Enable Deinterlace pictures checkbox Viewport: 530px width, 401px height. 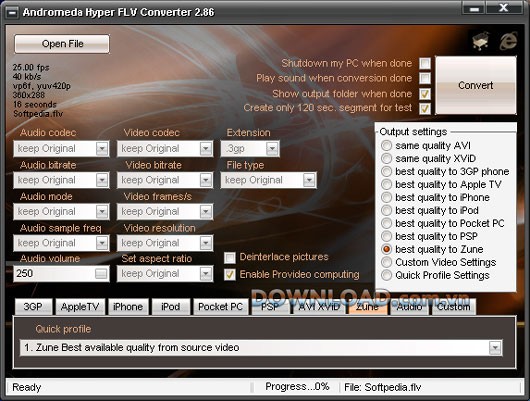230,258
